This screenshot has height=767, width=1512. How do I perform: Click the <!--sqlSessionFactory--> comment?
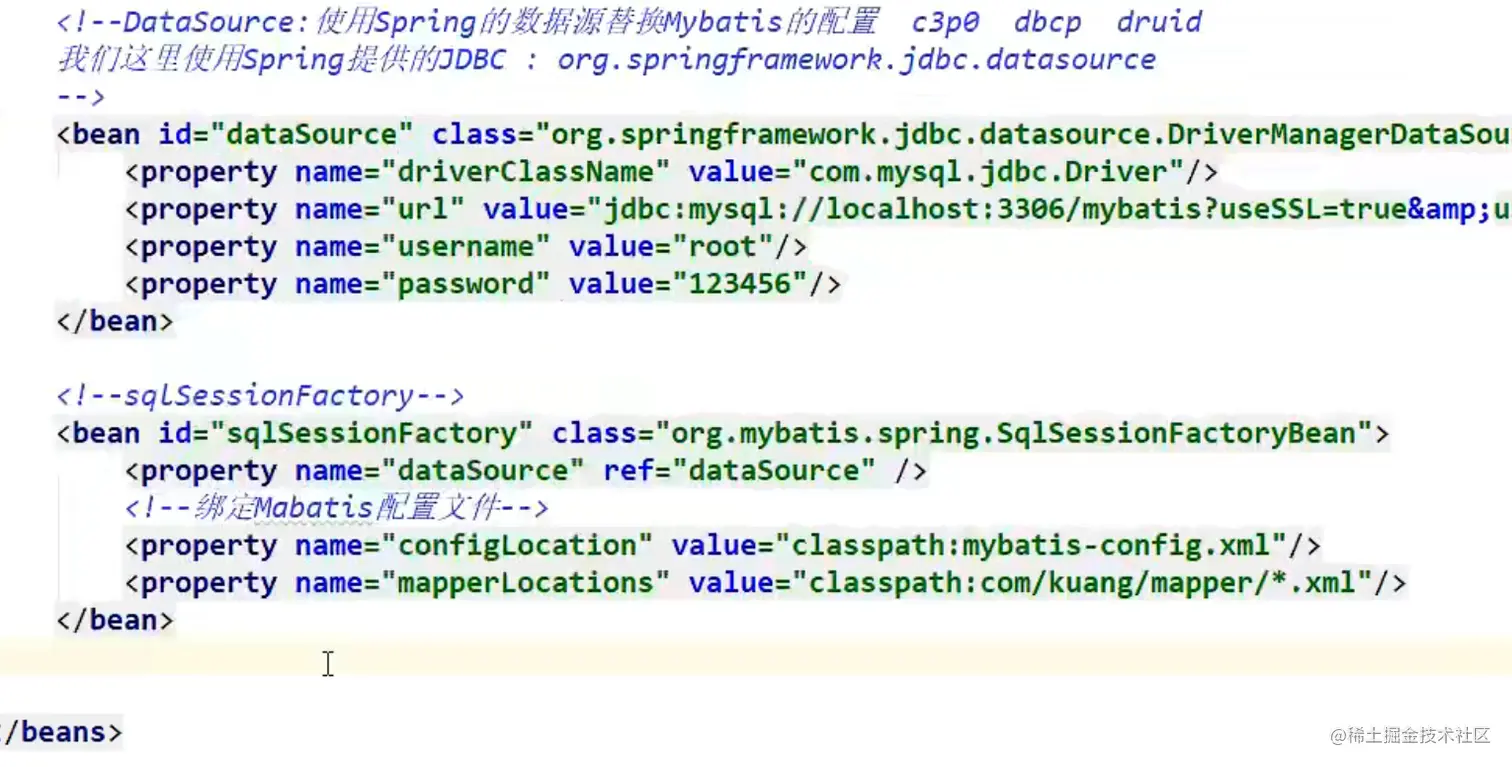[x=260, y=396]
